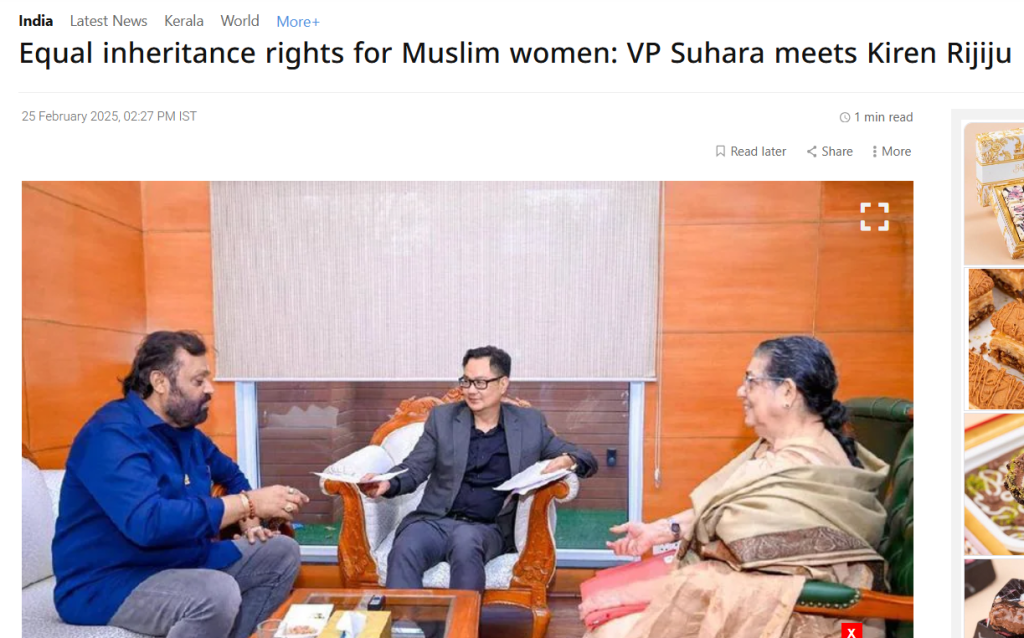Open the three-dot More options
The height and width of the screenshot is (638, 1024).
(x=874, y=152)
